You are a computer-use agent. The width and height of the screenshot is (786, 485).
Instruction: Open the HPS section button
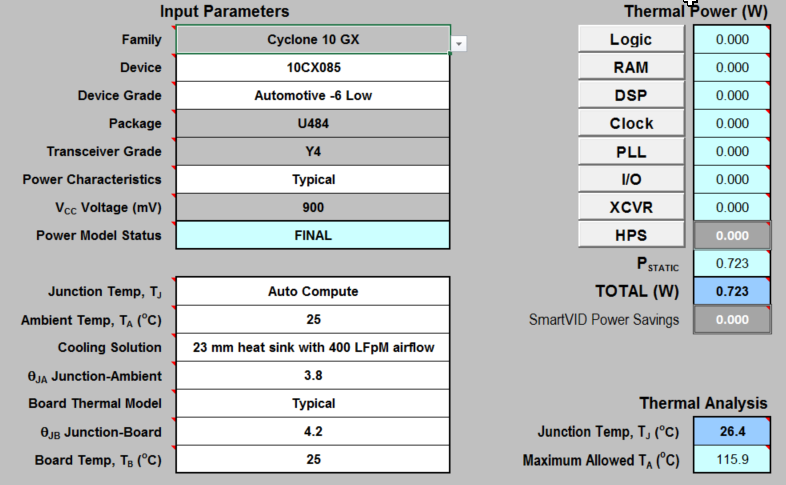pyautogui.click(x=631, y=235)
